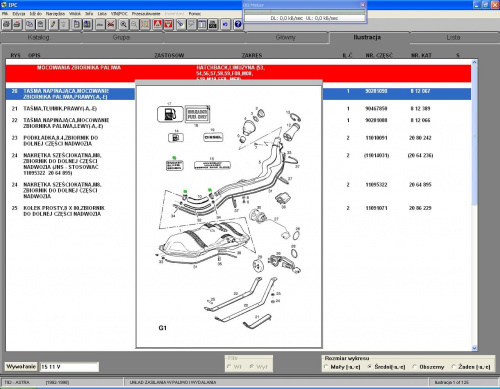The image size is (500, 389).
Task: Click the red X delete icon
Action: tap(111, 24)
